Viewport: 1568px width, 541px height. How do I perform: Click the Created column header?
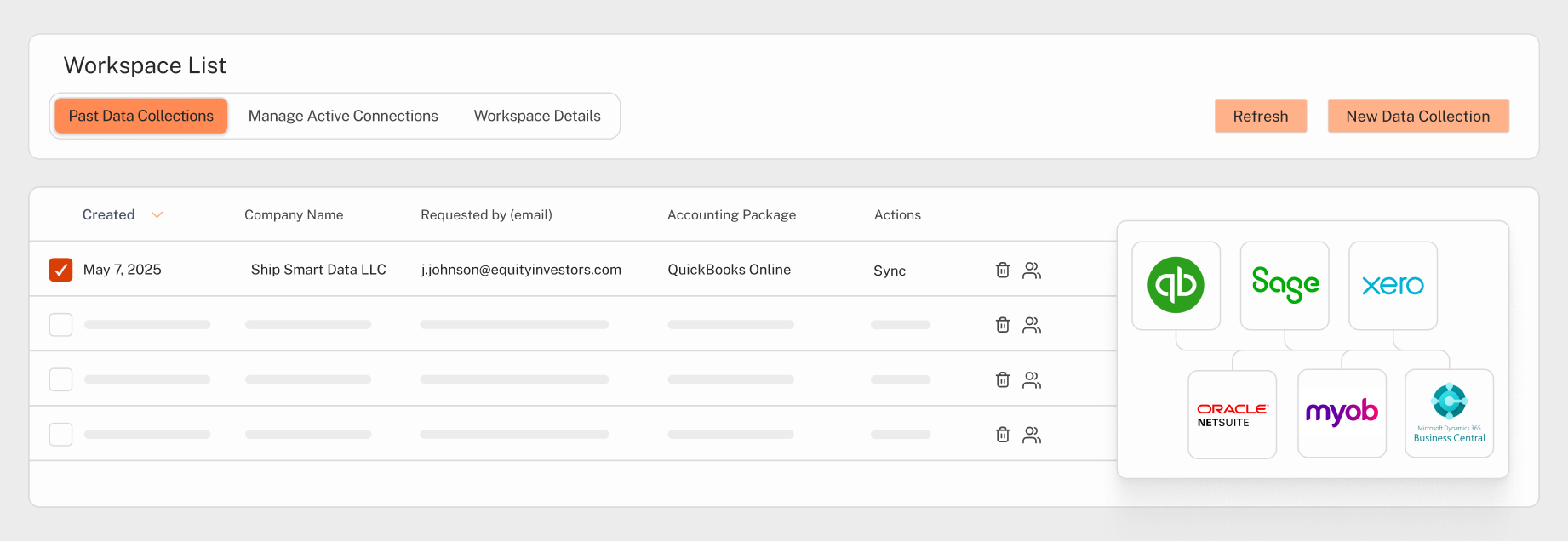coord(108,215)
